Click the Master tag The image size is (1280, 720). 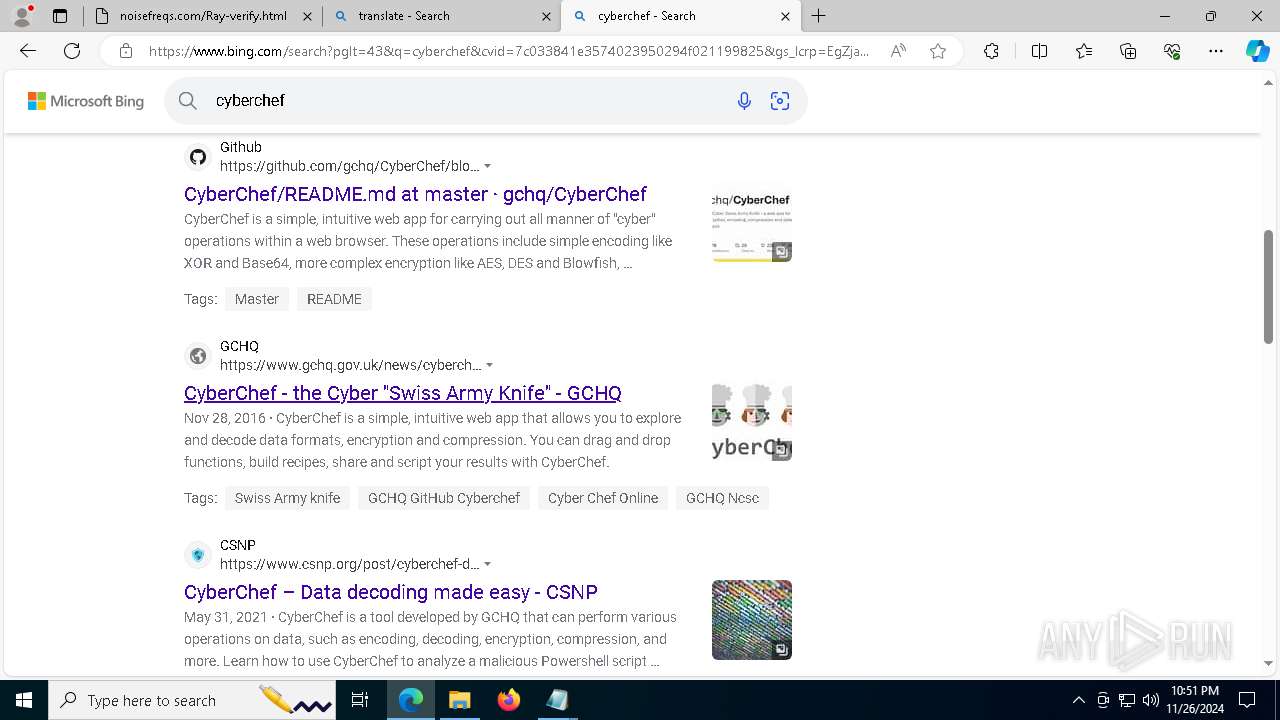tap(257, 299)
